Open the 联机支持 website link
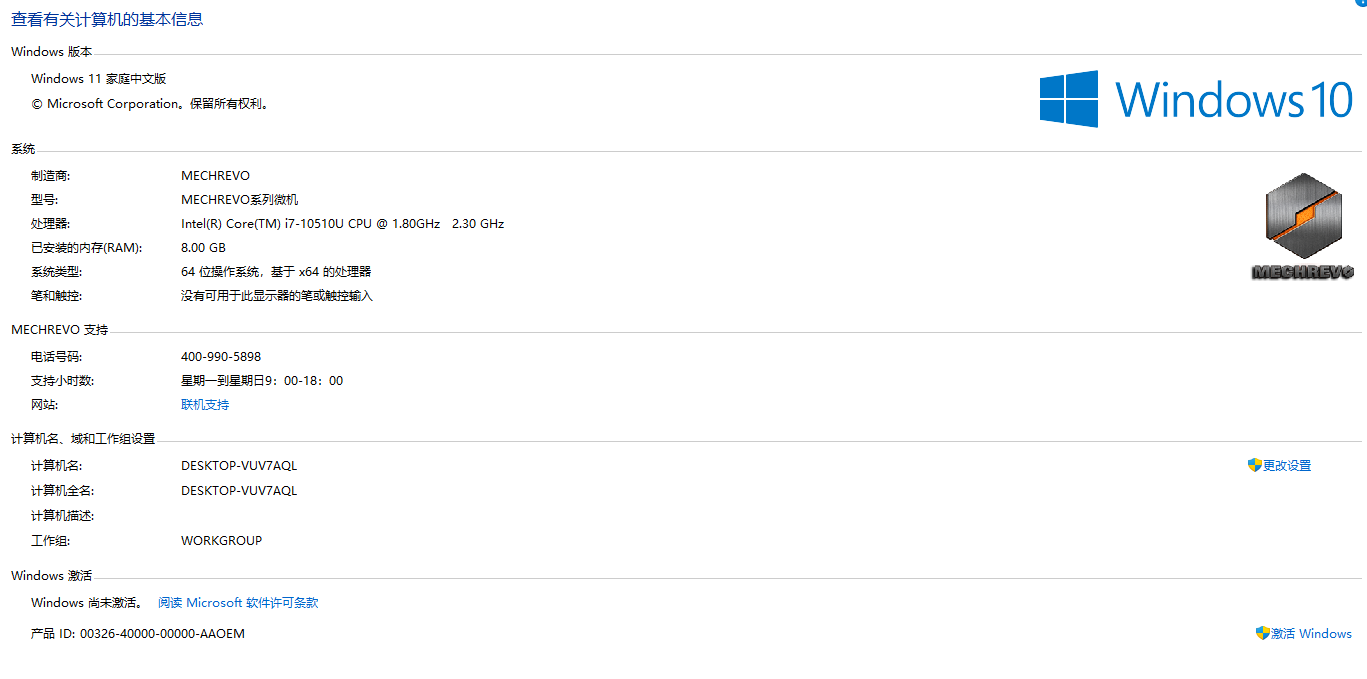The image size is (1367, 679). 205,405
